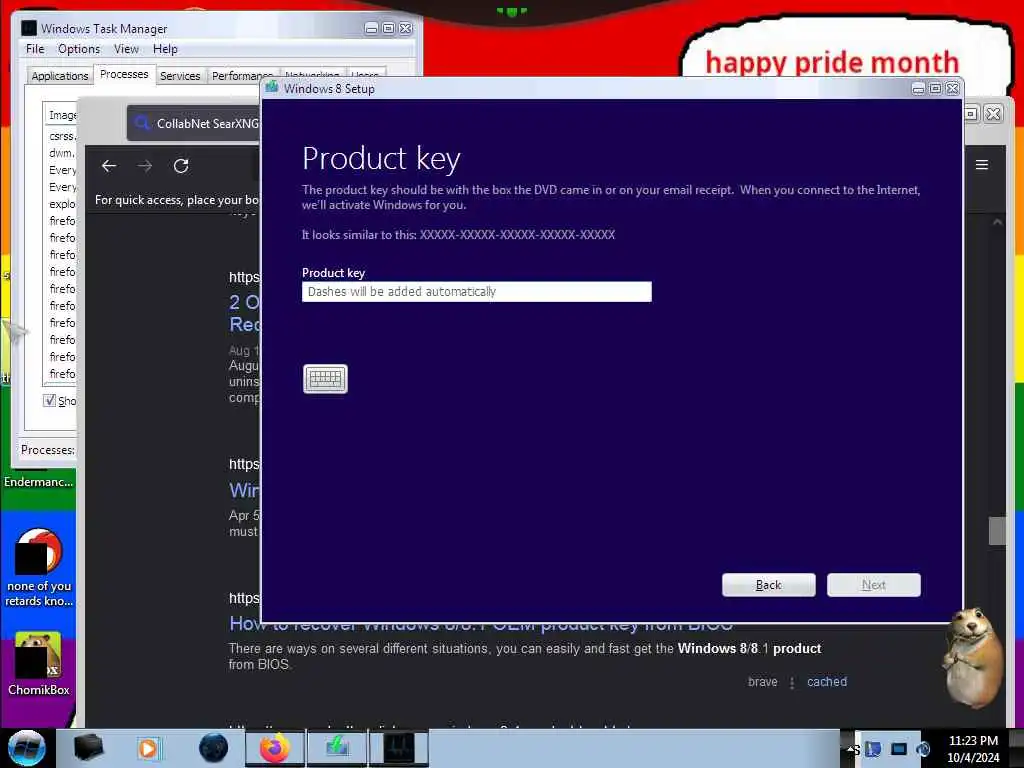Switch to Windows 8 Setup taskbar button
The height and width of the screenshot is (768, 1024).
337,748
